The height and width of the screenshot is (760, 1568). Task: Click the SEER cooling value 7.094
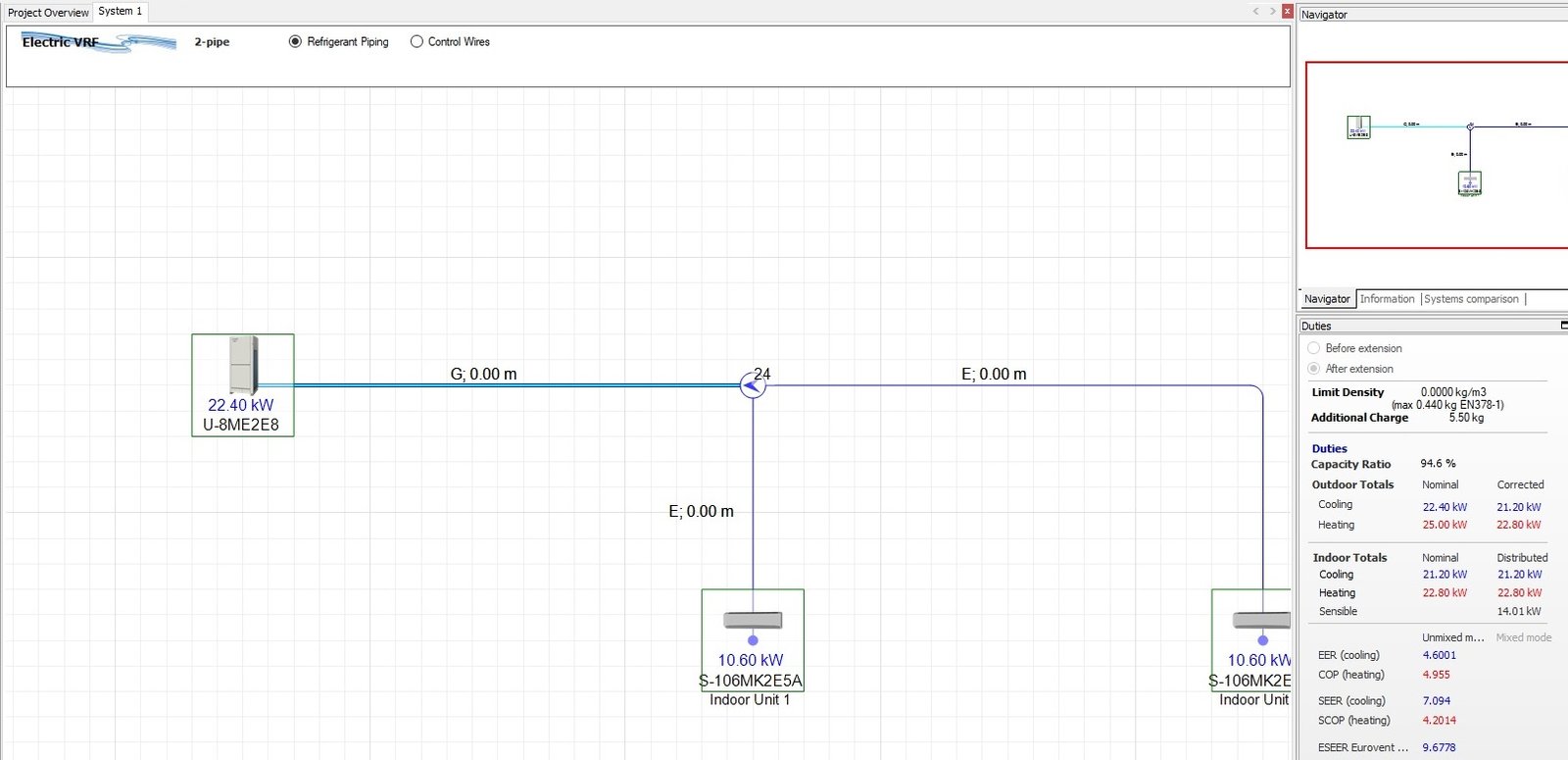[x=1437, y=701]
